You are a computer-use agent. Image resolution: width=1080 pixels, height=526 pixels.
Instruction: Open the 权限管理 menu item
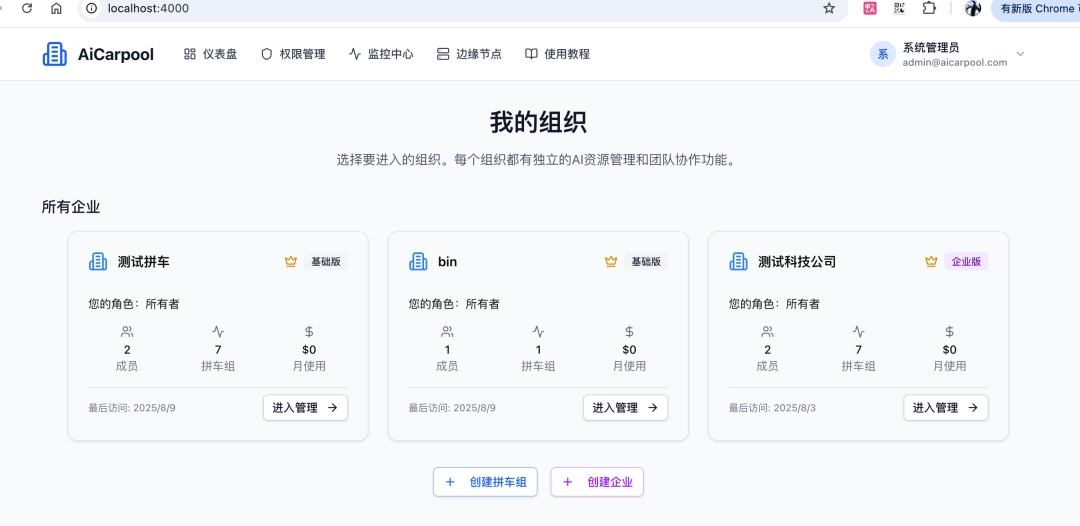[293, 54]
